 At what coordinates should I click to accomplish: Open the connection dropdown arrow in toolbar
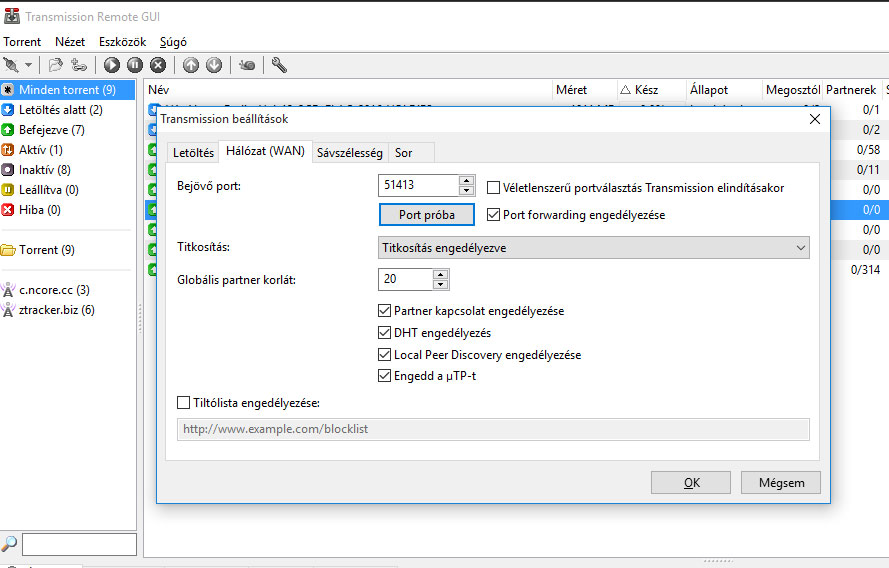tap(28, 65)
